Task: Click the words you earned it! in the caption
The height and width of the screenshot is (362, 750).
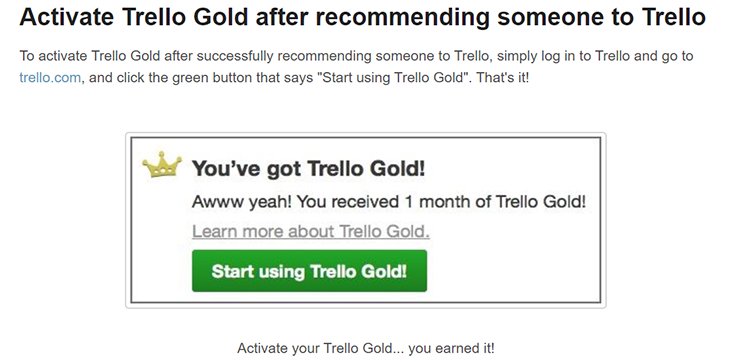Action: pyautogui.click(x=452, y=348)
